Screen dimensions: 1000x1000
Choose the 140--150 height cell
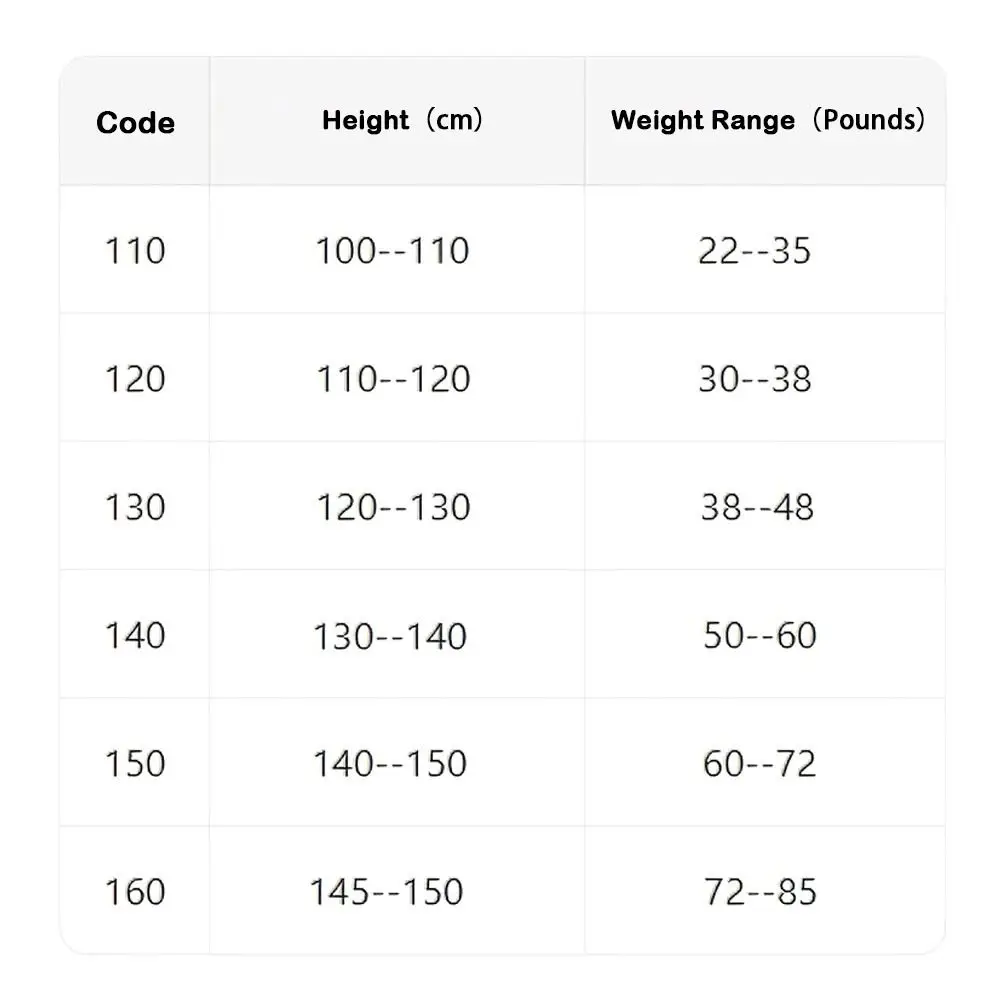tap(390, 764)
